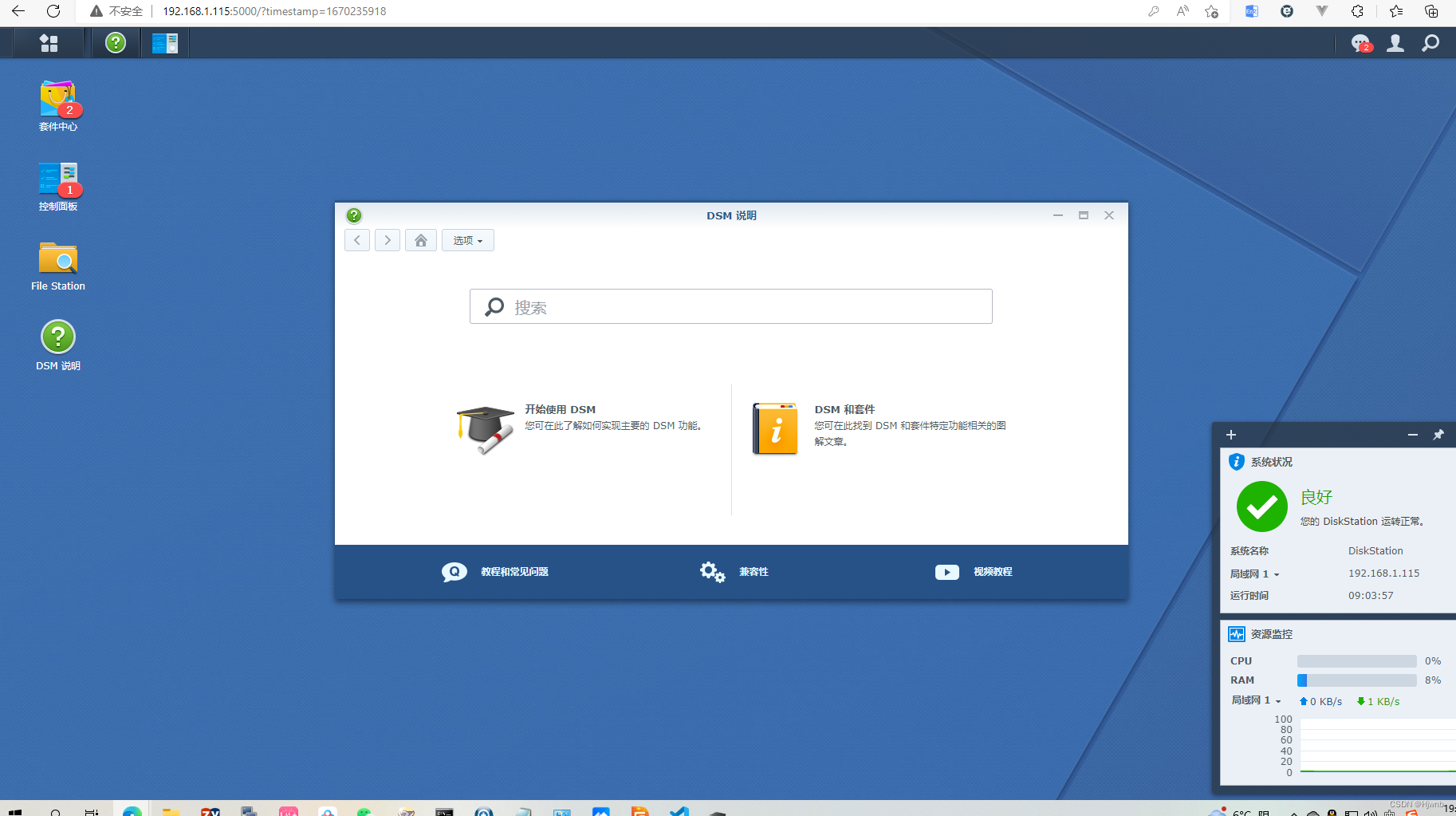The width and height of the screenshot is (1456, 816).
Task: Open 兼容性 in the help footer
Action: pos(754,572)
